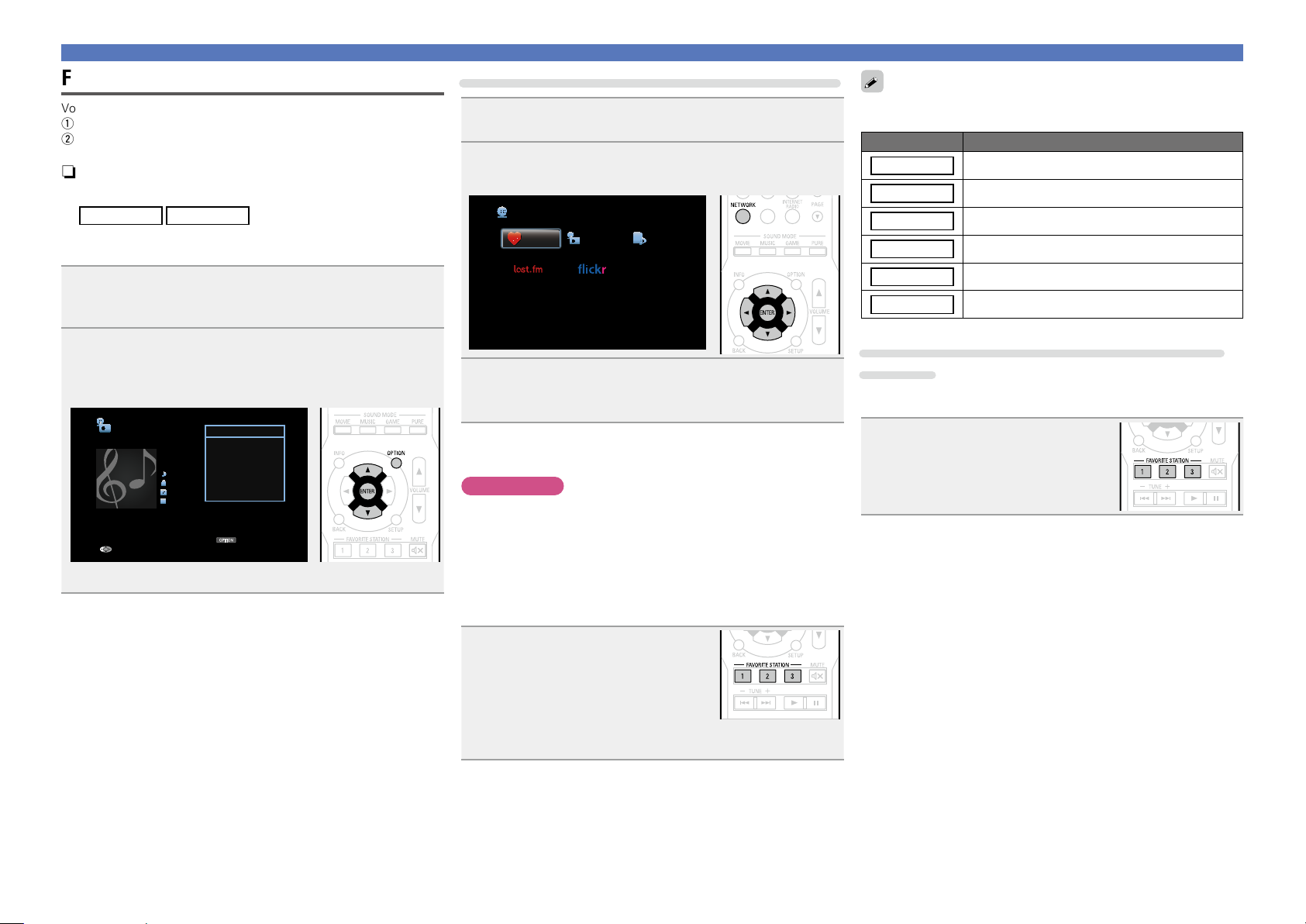Click the pencil note icon
The image size is (1306, 924).
872,83
